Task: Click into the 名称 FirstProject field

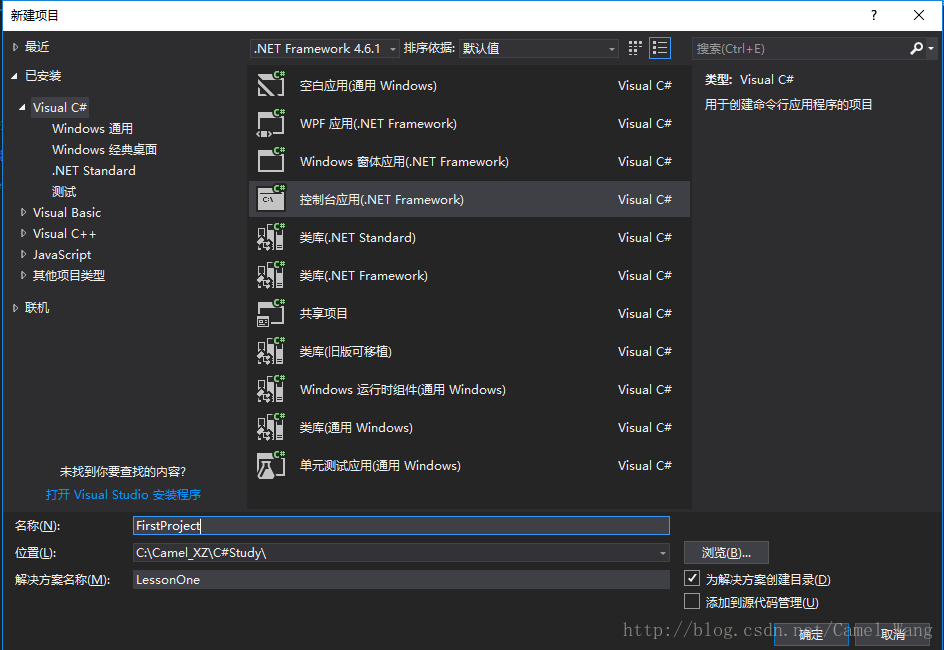Action: tap(401, 525)
